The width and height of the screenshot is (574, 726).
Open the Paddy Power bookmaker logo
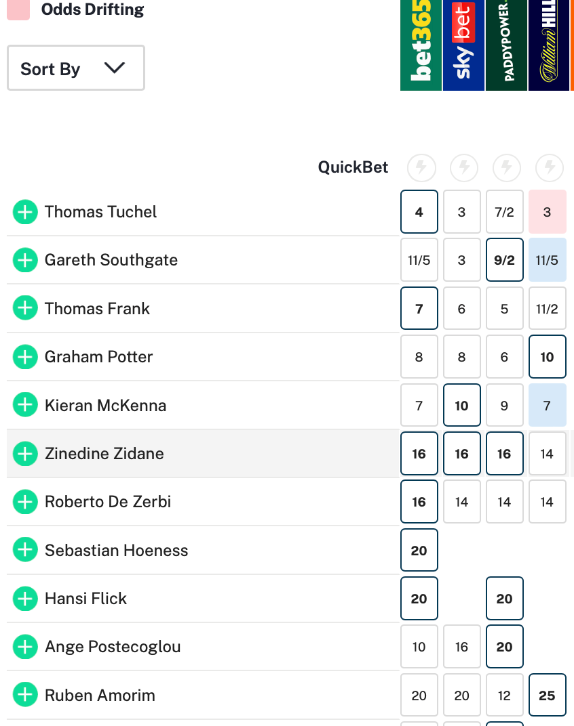[506, 45]
